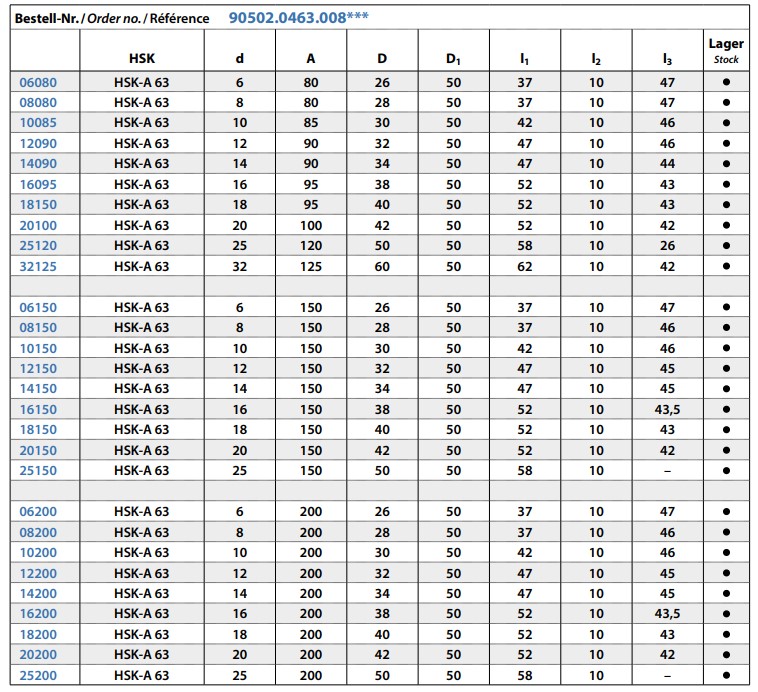This screenshot has height=692, width=758.
Task: Click the Bestell-Nr. / Order no. label
Action: [78, 18]
